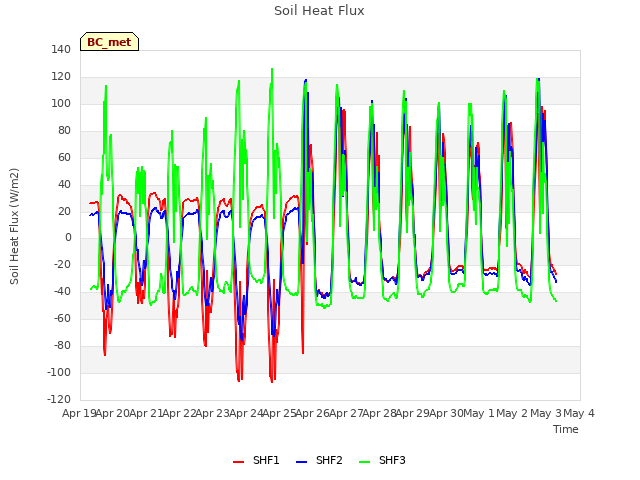Image resolution: width=640 pixels, height=480 pixels.
Task: Click the green SHF3 legend line swatch
Action: coord(364,462)
